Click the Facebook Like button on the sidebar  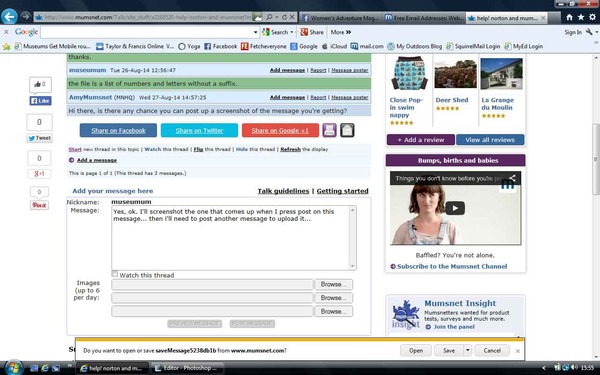click(x=40, y=101)
